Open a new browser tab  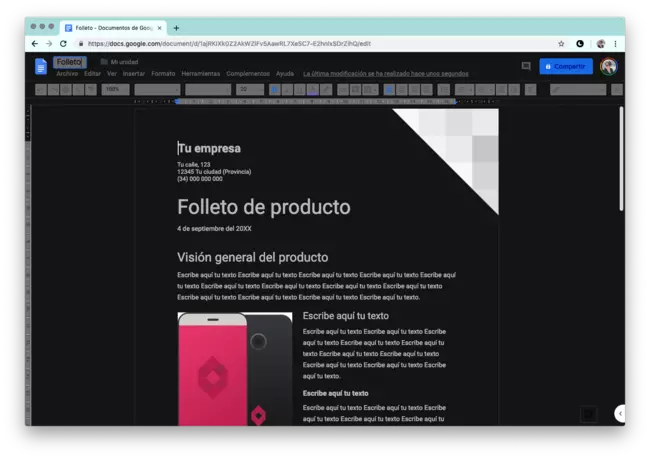pyautogui.click(x=177, y=28)
